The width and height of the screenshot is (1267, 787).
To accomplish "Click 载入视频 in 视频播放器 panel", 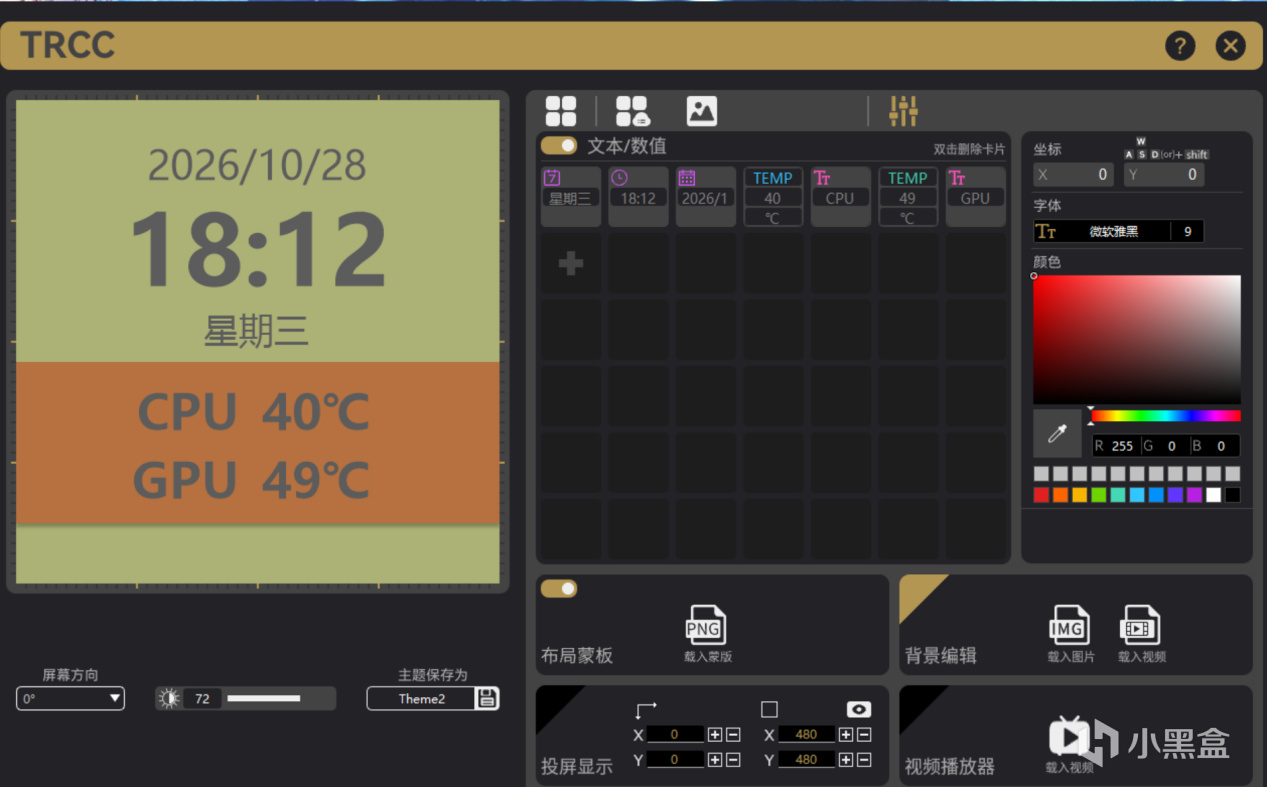I will click(x=1070, y=745).
